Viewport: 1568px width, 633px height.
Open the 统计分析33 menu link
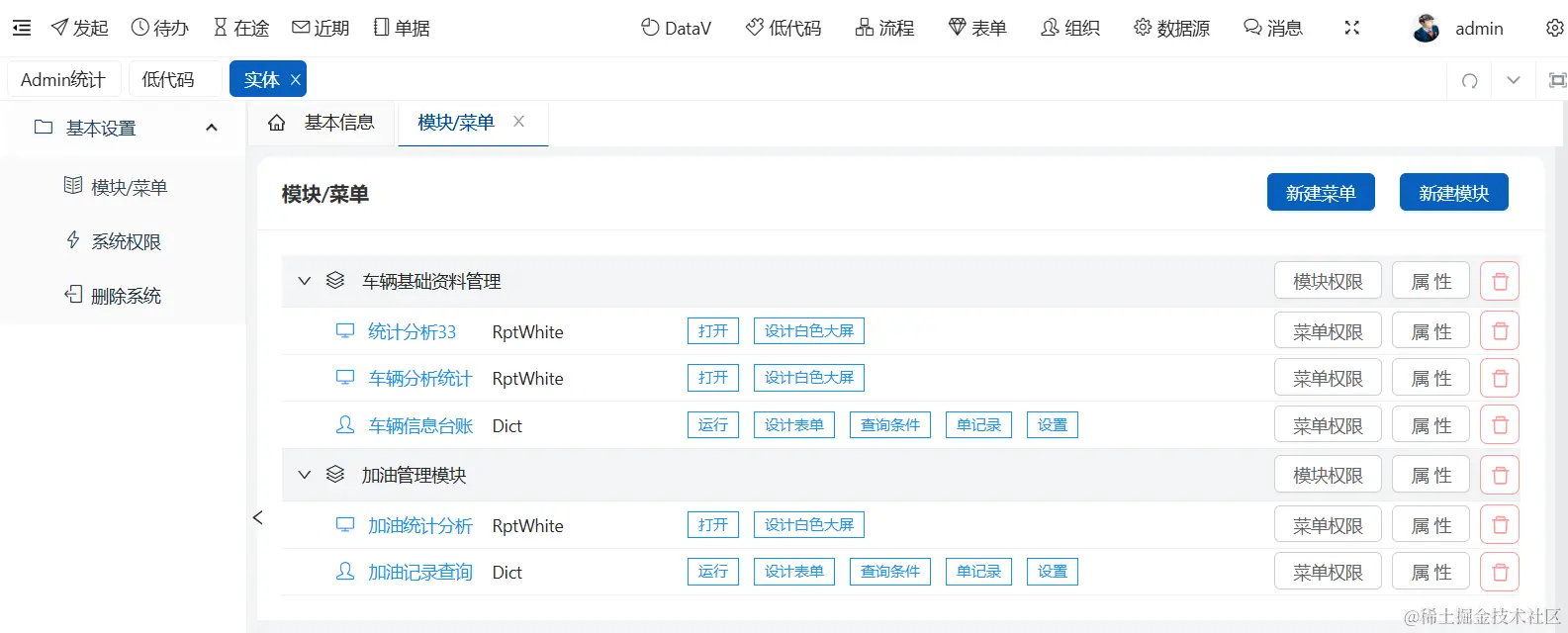click(x=412, y=332)
